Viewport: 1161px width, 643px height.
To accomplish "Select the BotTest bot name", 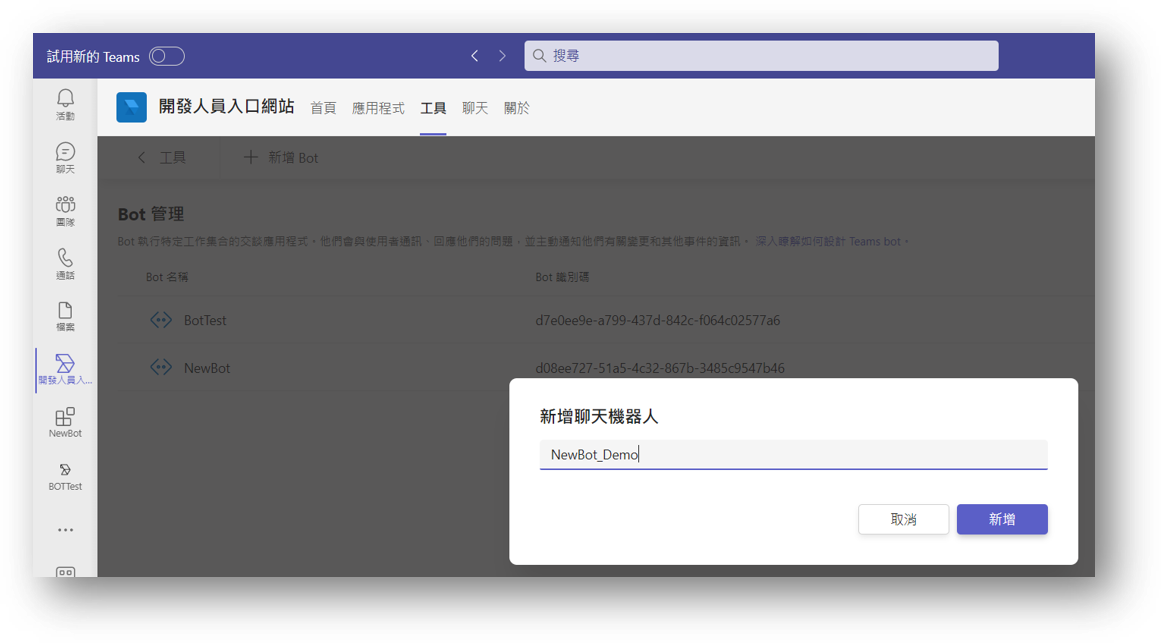I will (x=205, y=320).
